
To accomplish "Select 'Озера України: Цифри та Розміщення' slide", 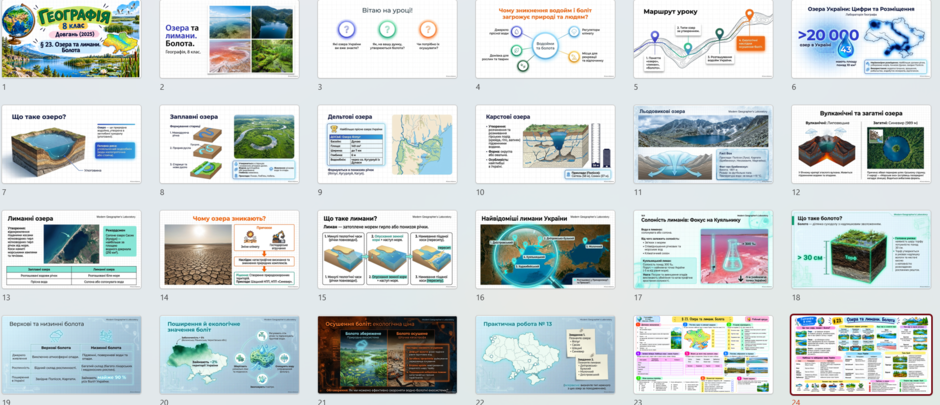I will (x=861, y=39).
